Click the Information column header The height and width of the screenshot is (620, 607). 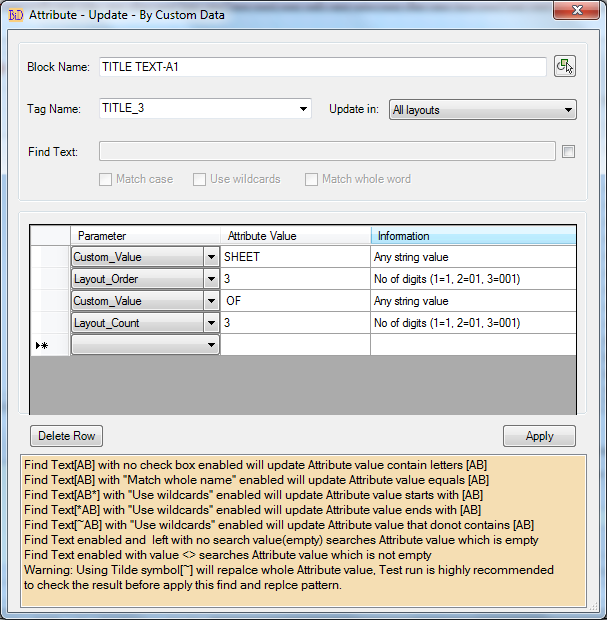tap(473, 236)
